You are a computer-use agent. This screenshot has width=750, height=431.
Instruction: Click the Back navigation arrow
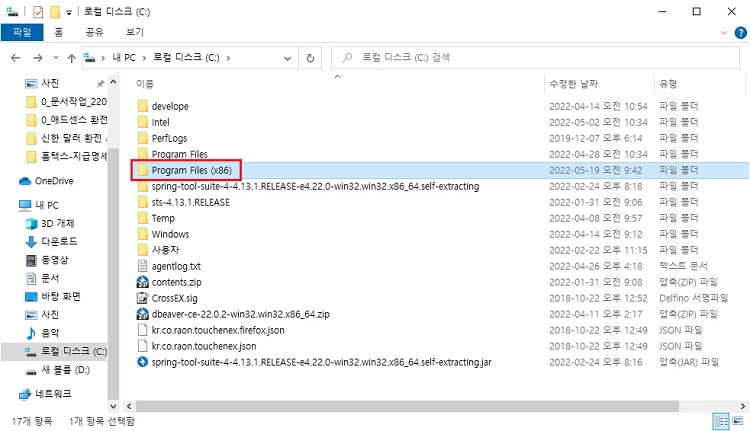pyautogui.click(x=15, y=58)
